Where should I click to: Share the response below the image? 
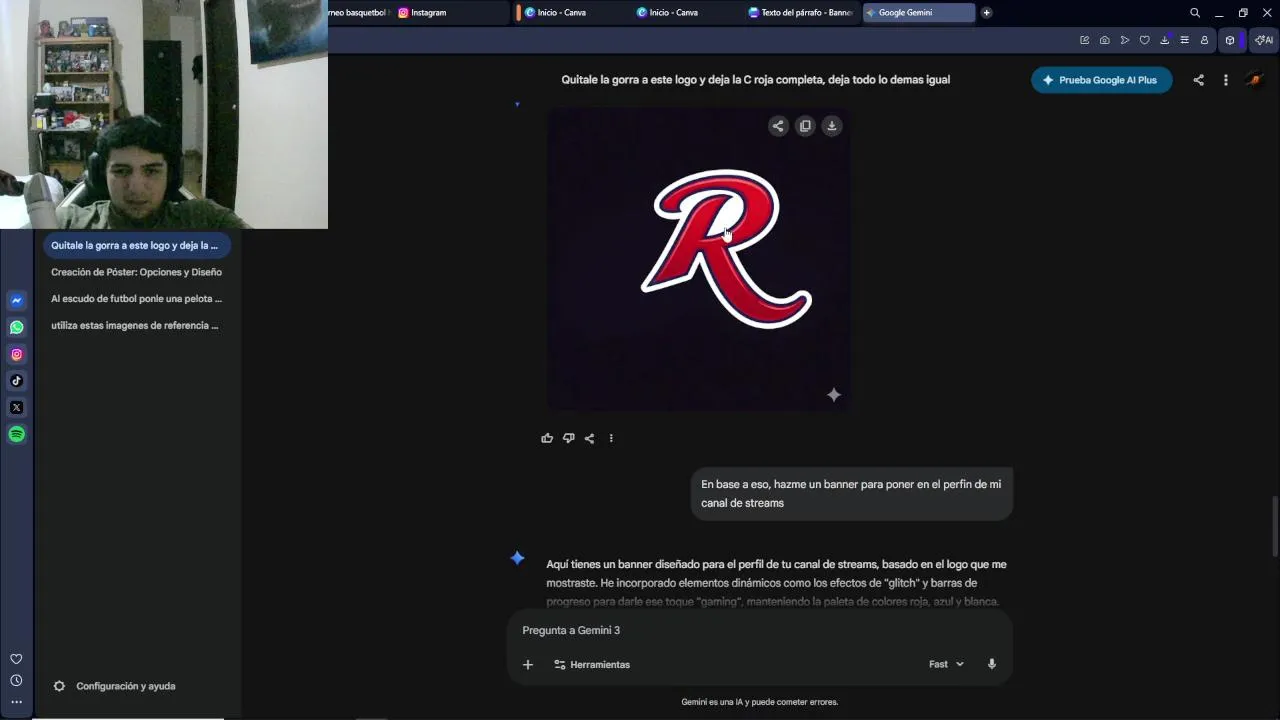(589, 438)
